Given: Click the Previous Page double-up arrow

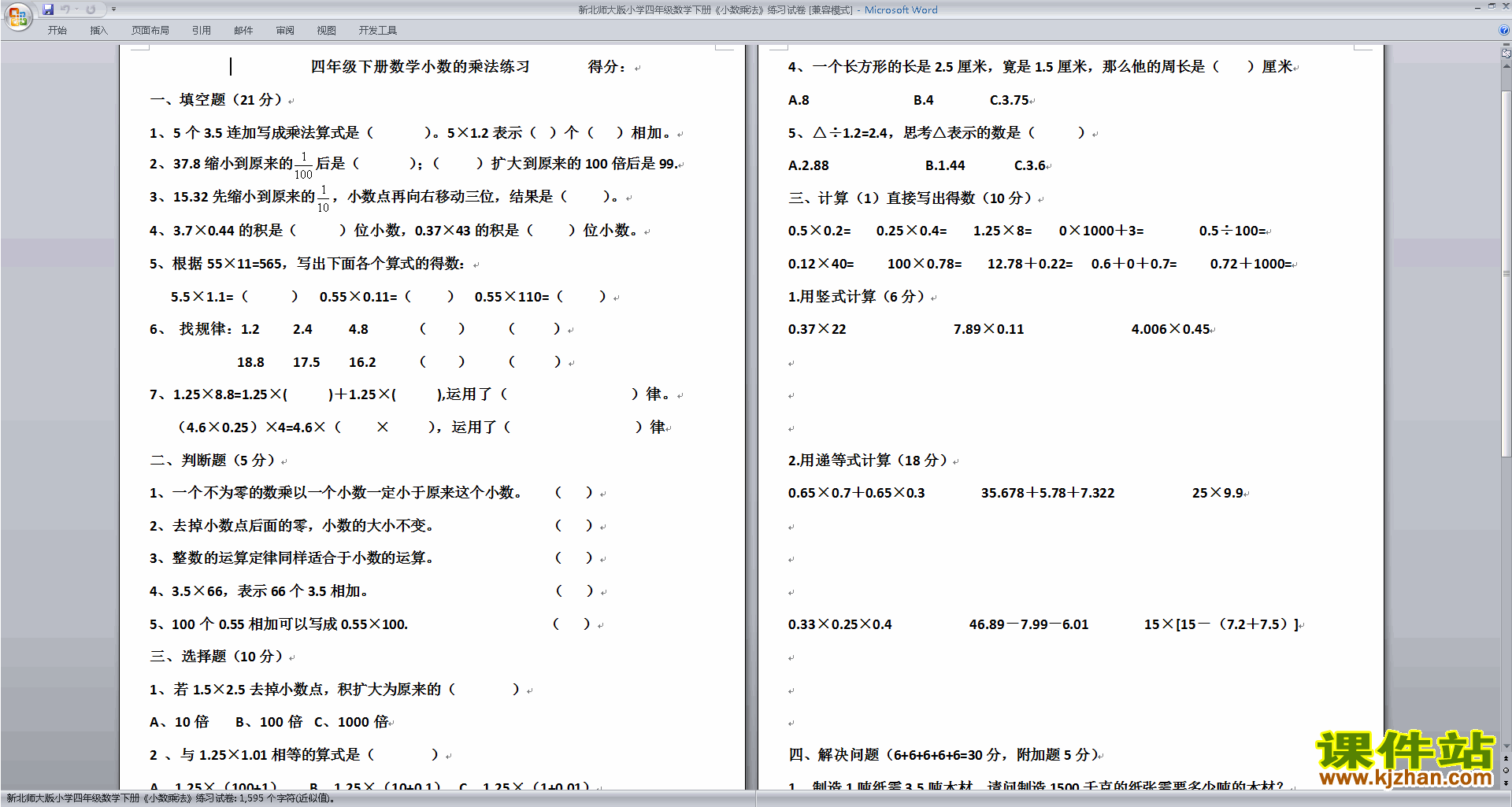Looking at the screenshot, I should (1506, 758).
